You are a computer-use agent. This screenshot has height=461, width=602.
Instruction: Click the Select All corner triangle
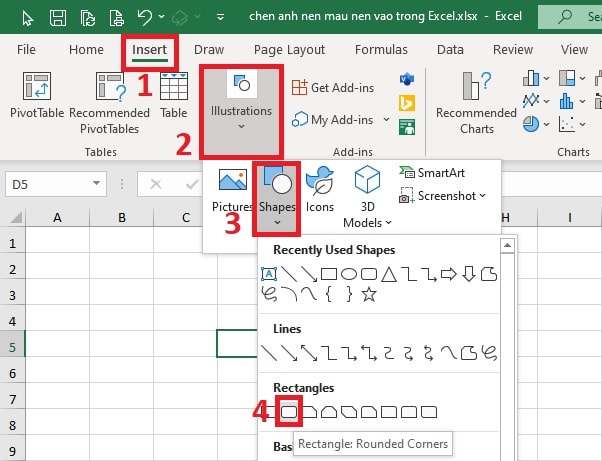coord(16,218)
